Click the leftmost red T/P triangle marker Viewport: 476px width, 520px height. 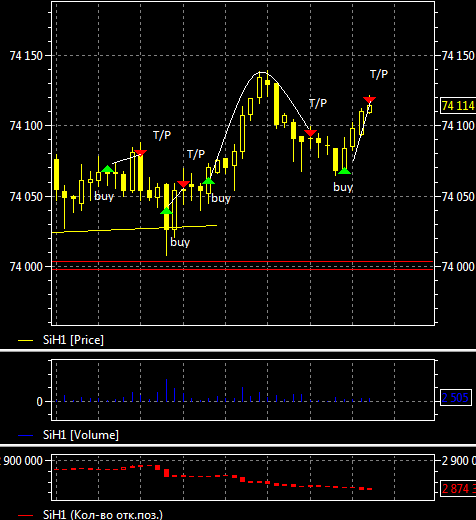point(141,153)
